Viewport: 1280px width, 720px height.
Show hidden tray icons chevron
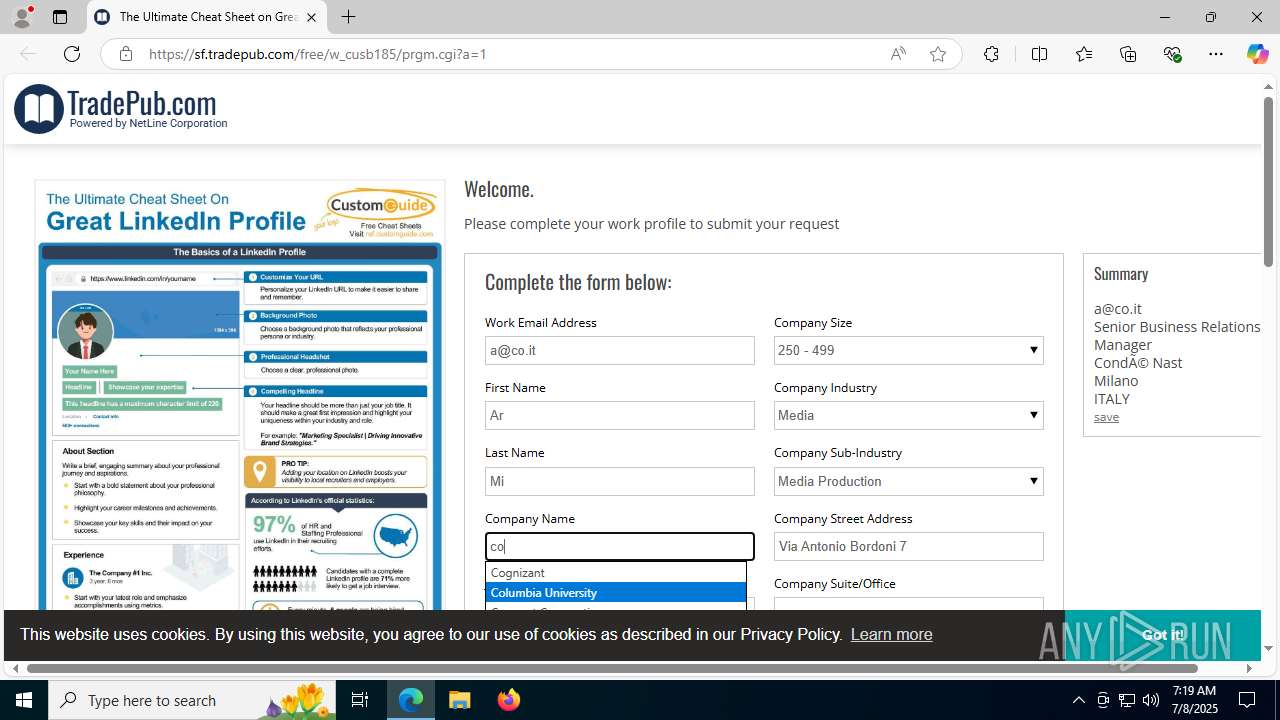tap(1078, 700)
